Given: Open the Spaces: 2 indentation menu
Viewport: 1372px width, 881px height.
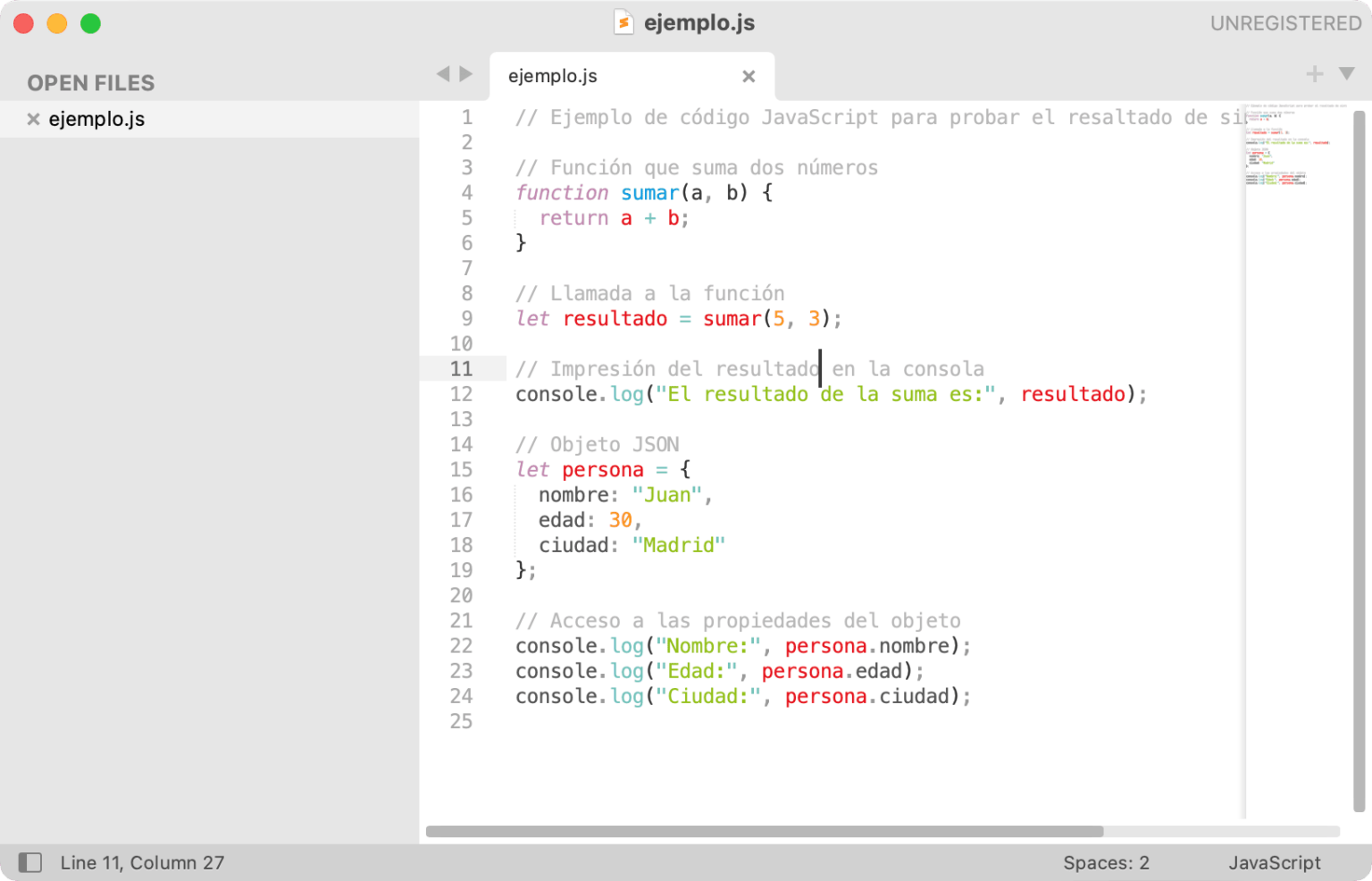Looking at the screenshot, I should pos(1106,862).
